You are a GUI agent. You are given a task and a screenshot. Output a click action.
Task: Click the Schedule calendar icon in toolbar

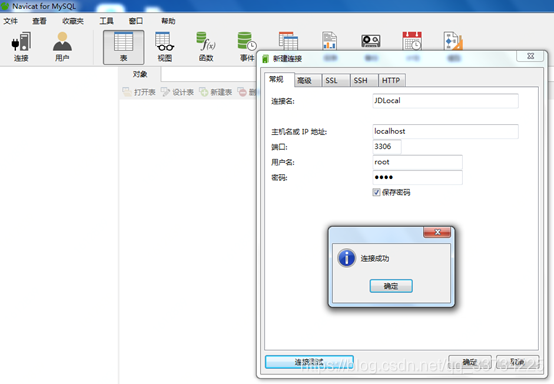click(x=412, y=41)
